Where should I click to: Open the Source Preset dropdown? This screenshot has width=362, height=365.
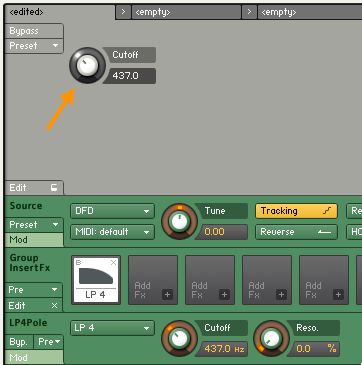(x=34, y=225)
